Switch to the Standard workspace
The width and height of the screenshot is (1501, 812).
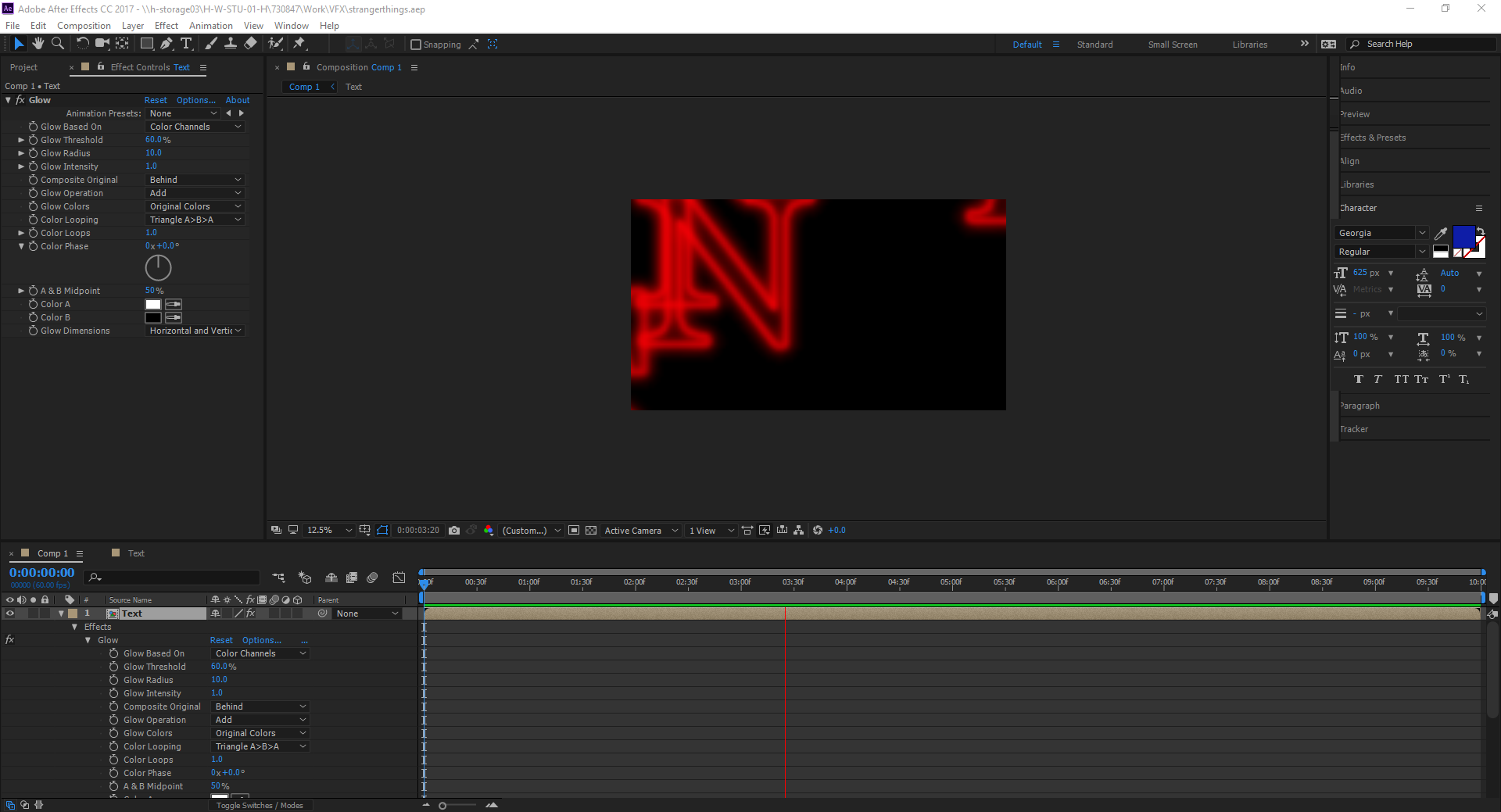[1094, 45]
